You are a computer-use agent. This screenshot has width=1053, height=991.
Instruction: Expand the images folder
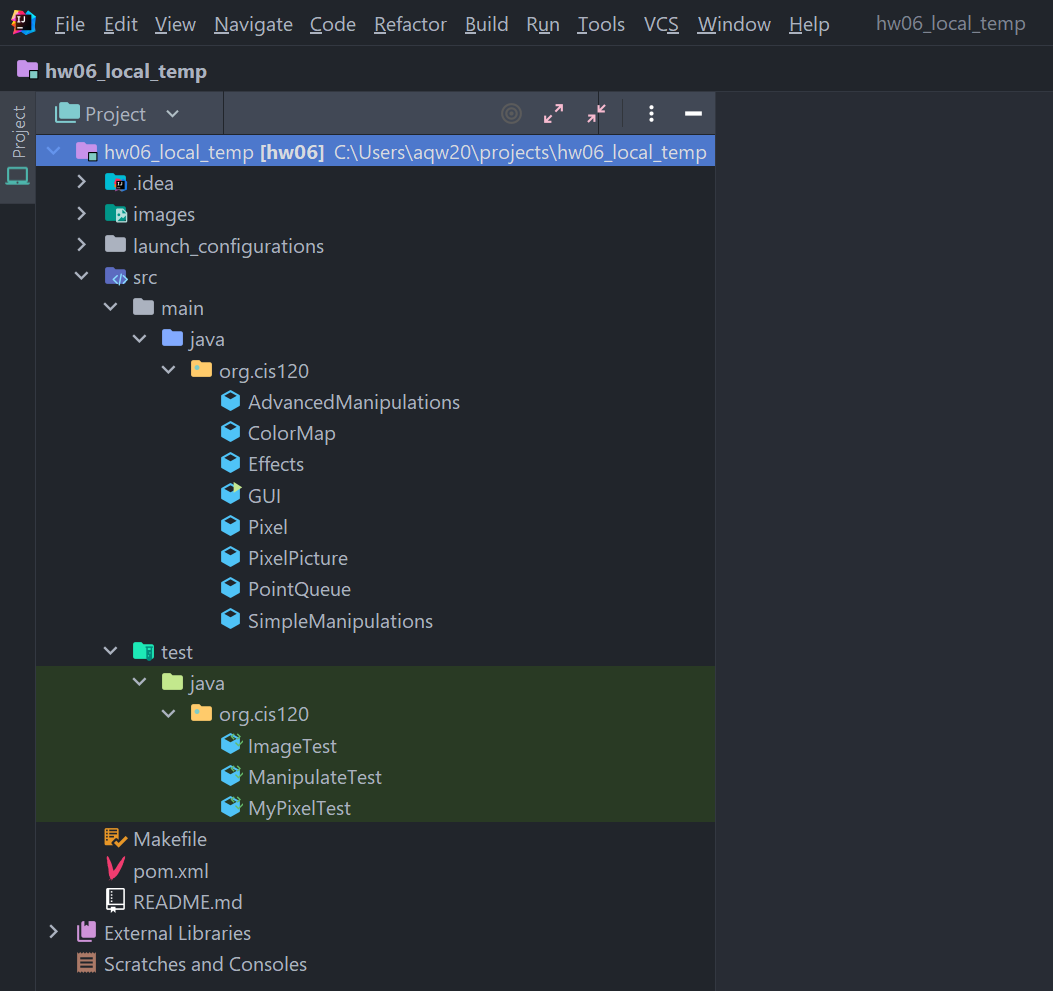(x=81, y=214)
